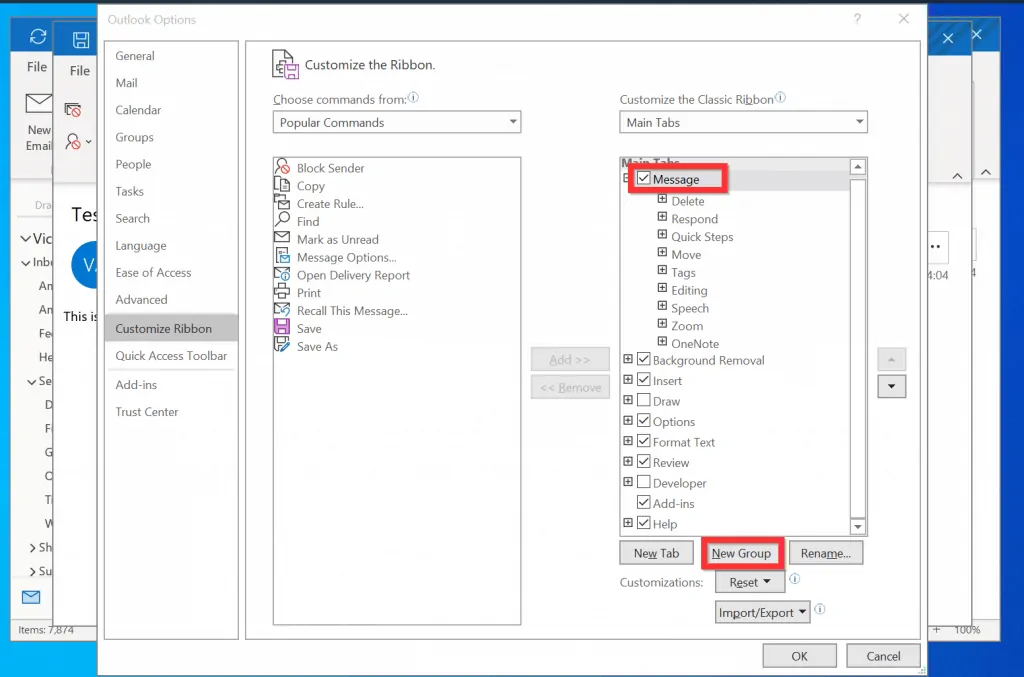Click ribbon list scrollbar up arrow
The width and height of the screenshot is (1024, 677).
(x=858, y=167)
